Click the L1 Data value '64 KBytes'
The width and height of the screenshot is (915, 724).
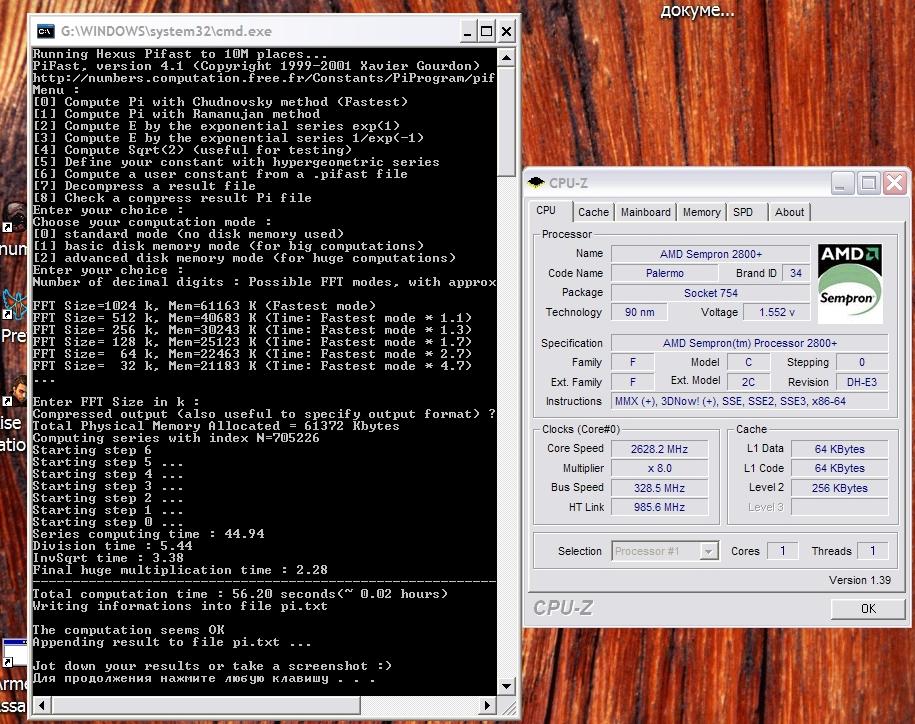pos(839,449)
